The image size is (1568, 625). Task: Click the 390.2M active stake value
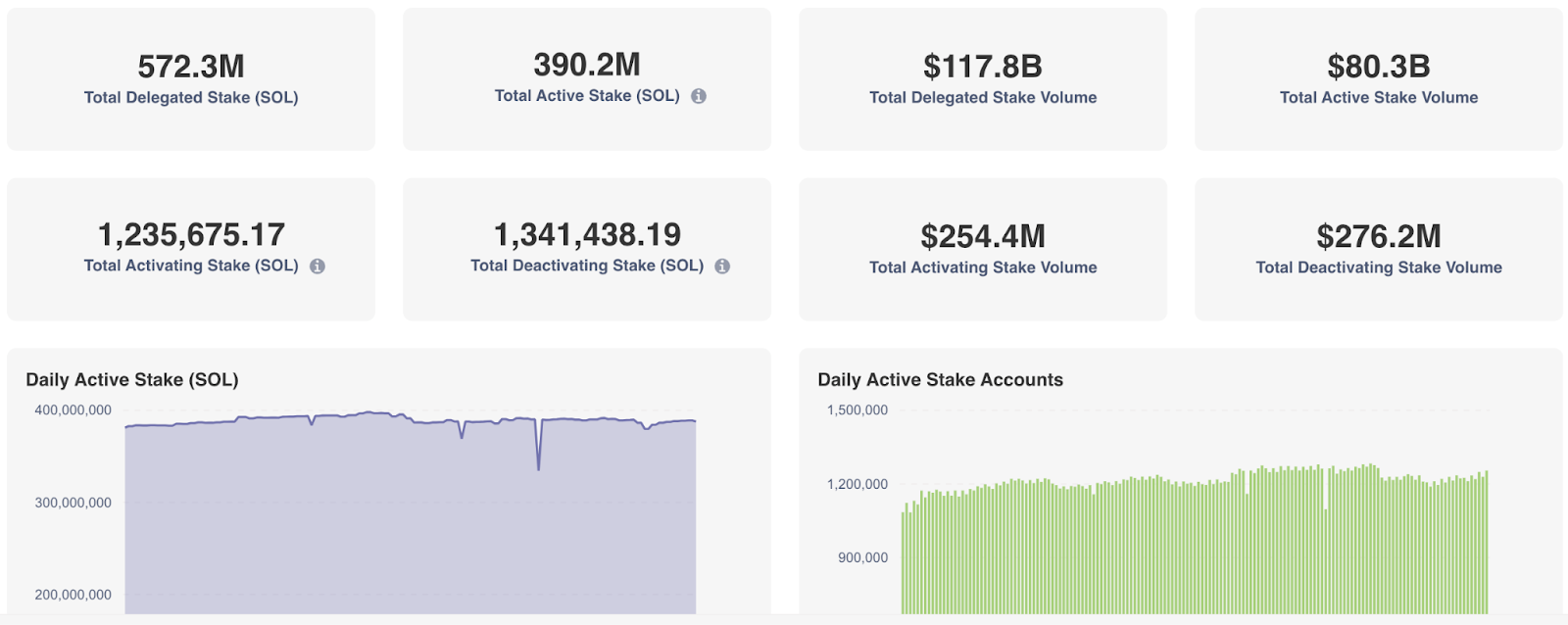click(586, 65)
